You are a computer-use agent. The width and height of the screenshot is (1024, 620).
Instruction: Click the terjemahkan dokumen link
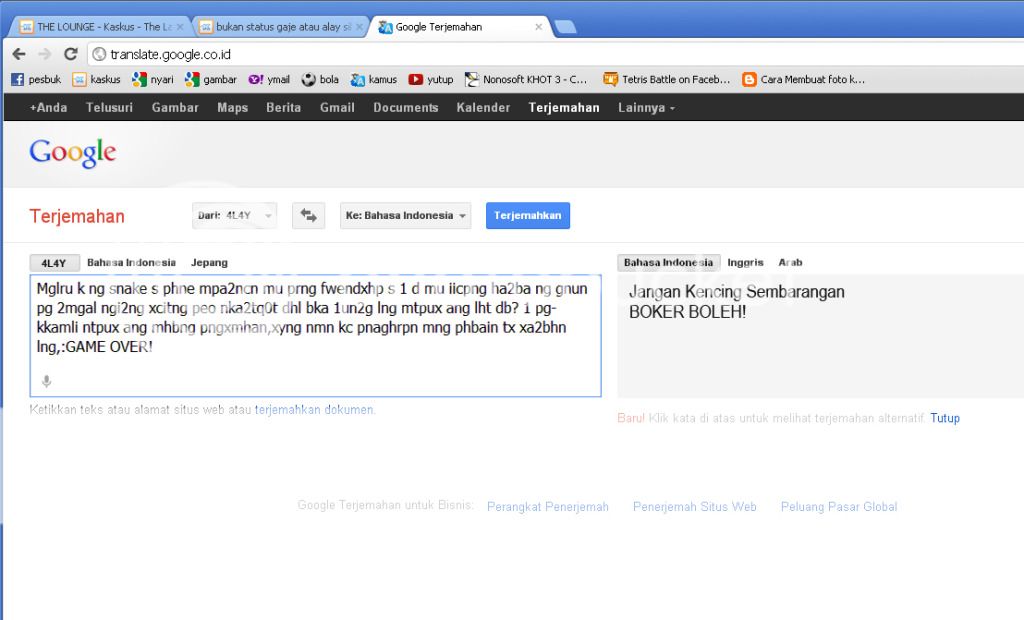tap(314, 410)
